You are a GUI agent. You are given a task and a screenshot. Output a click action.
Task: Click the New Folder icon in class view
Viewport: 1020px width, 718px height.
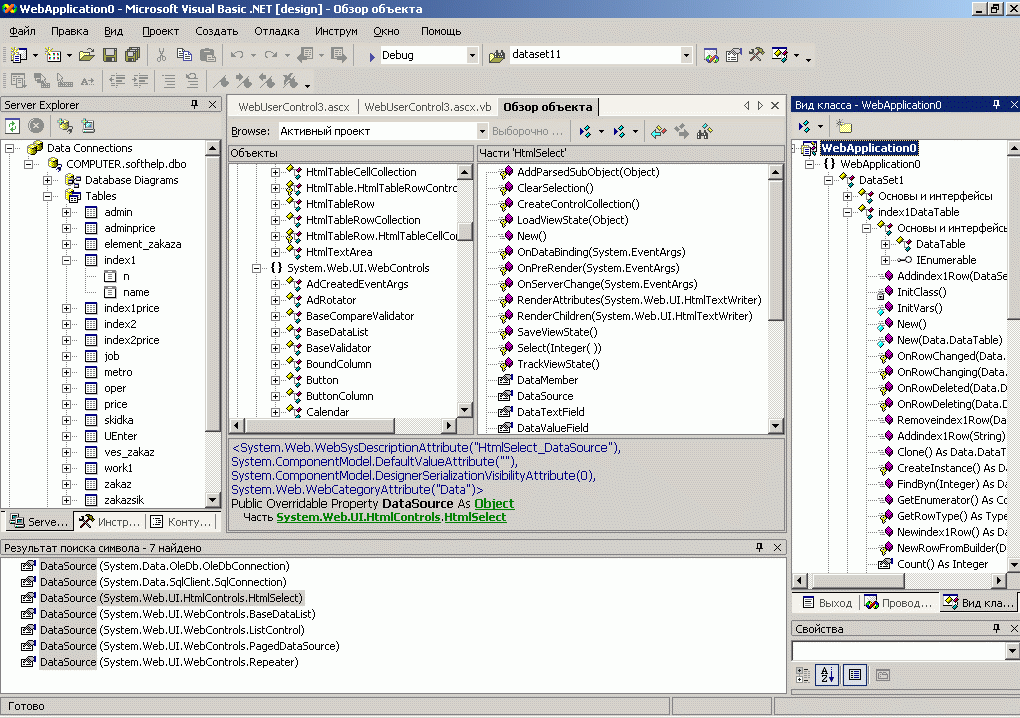(x=844, y=126)
